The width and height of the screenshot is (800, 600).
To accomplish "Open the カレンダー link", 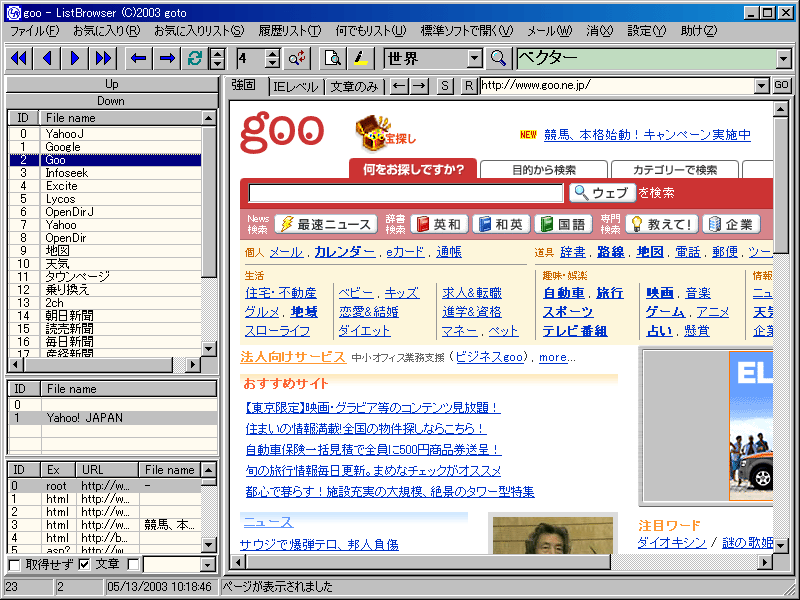I will coord(344,252).
